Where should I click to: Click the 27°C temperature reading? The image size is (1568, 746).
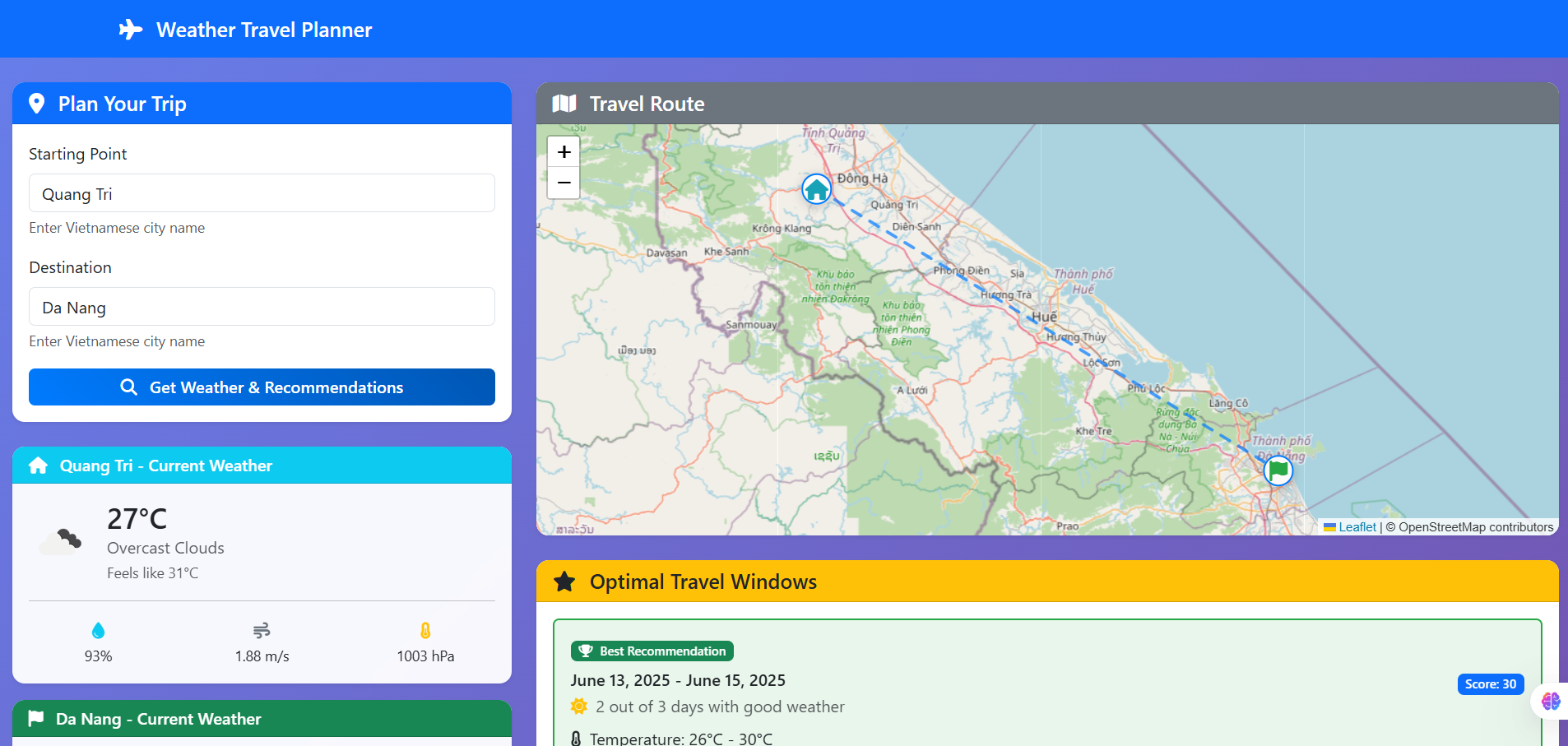[137, 519]
